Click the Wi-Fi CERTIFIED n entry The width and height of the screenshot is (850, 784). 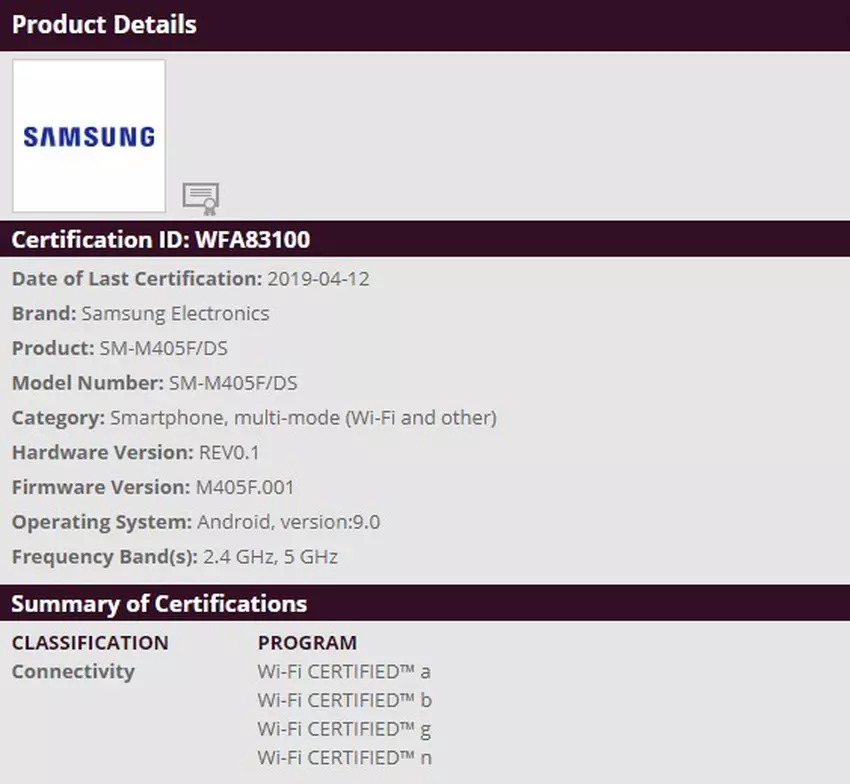(344, 758)
